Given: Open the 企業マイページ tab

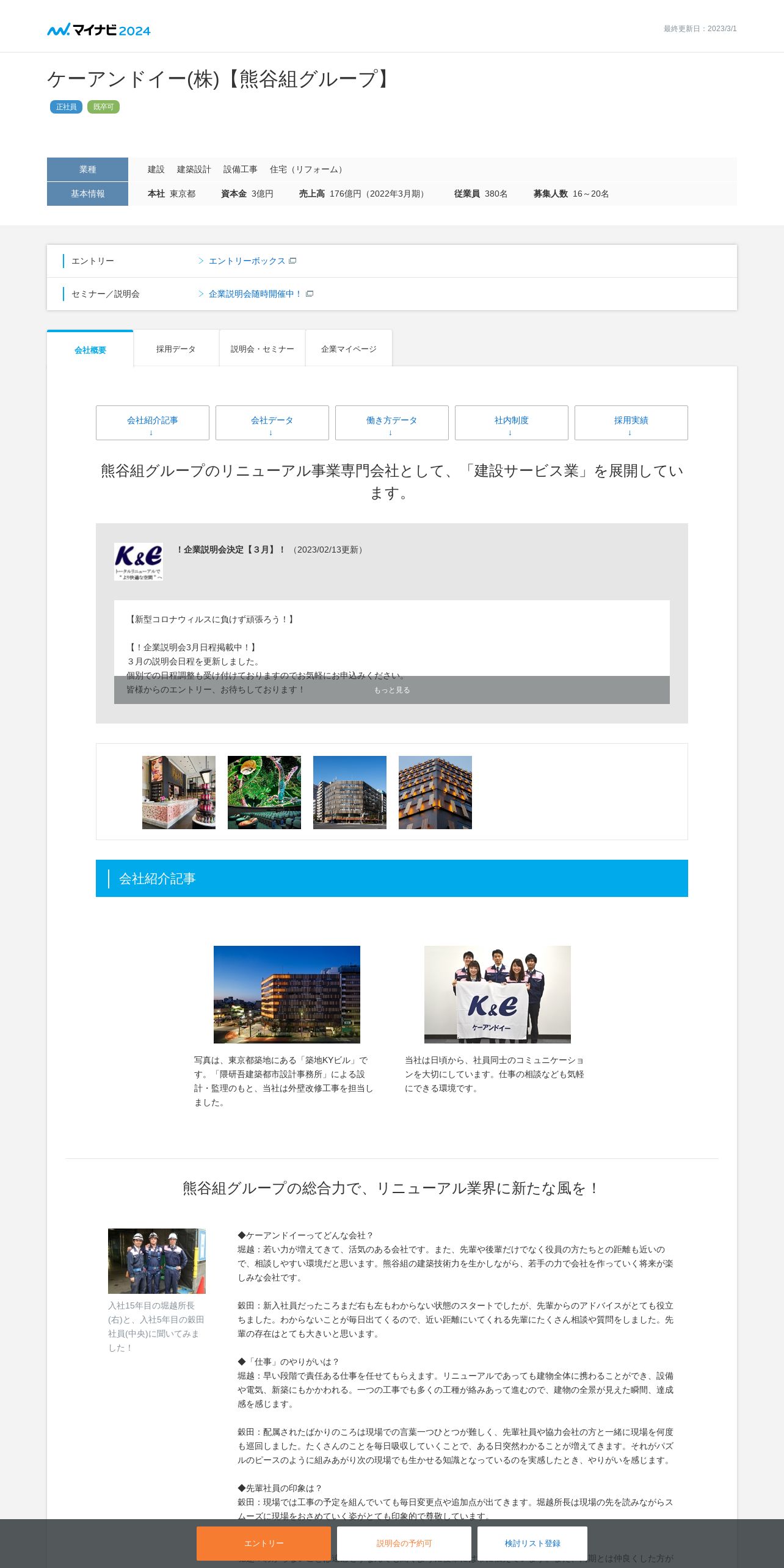Looking at the screenshot, I should tap(349, 349).
